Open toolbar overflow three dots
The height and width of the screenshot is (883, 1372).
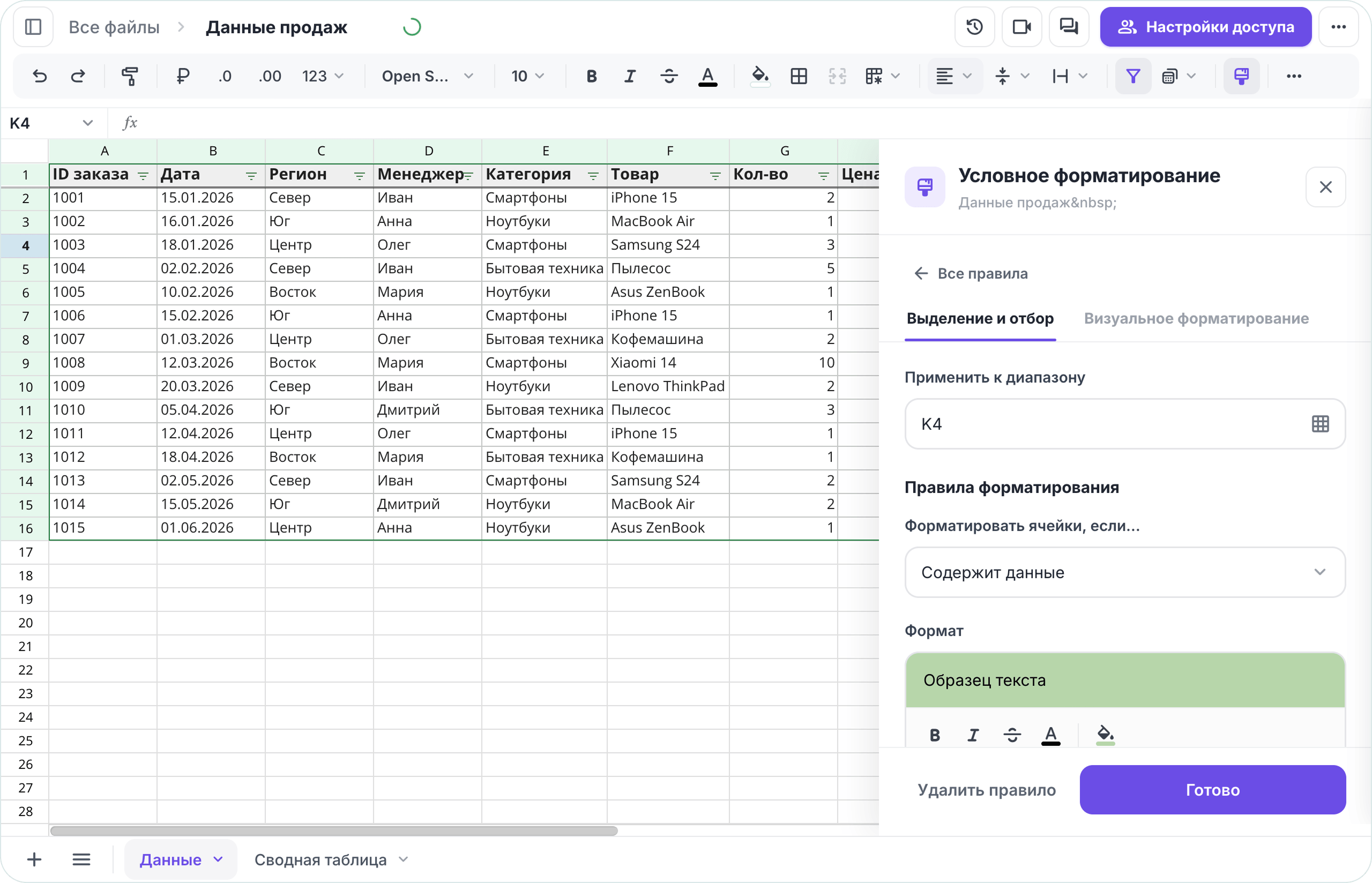pos(1293,76)
